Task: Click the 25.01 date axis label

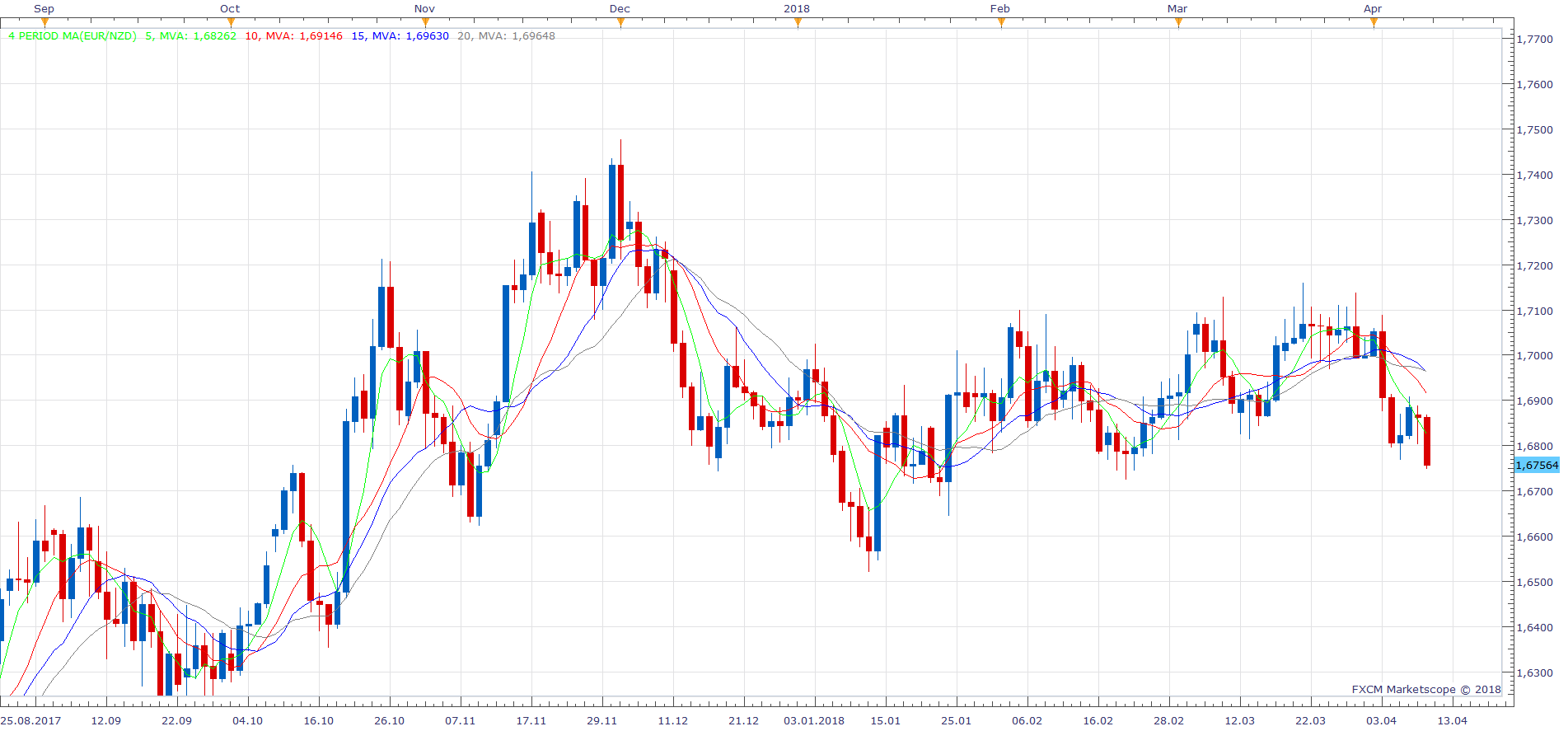Action: (956, 720)
